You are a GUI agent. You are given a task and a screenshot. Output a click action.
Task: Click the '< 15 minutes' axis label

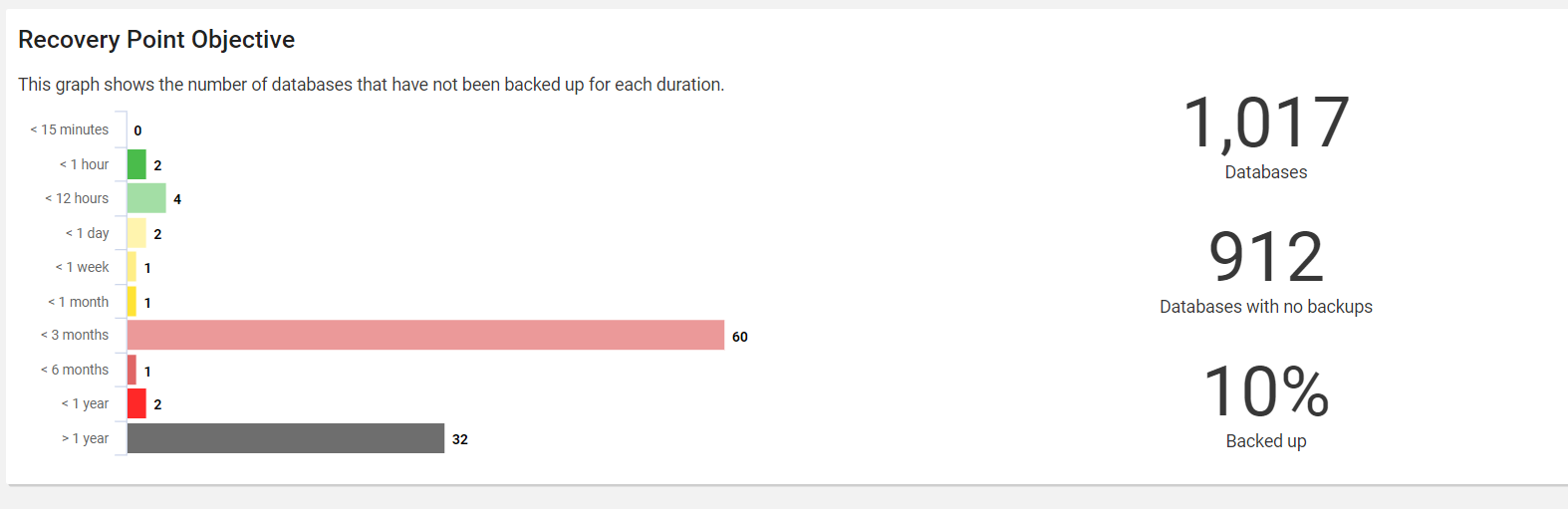[70, 129]
